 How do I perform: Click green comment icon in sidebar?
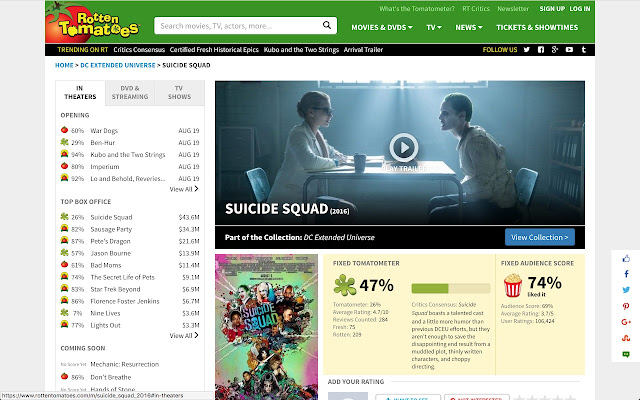626,354
